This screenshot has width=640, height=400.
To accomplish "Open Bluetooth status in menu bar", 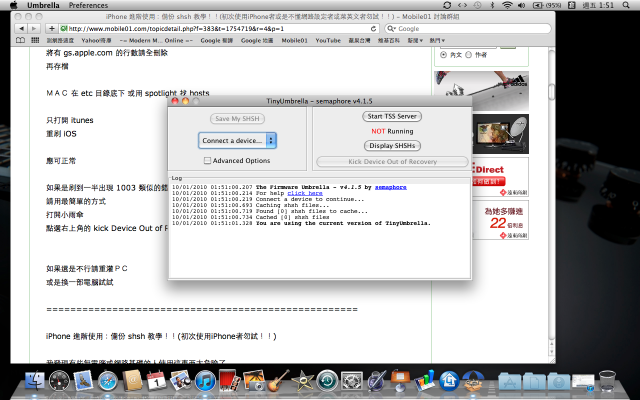I will [492, 5].
